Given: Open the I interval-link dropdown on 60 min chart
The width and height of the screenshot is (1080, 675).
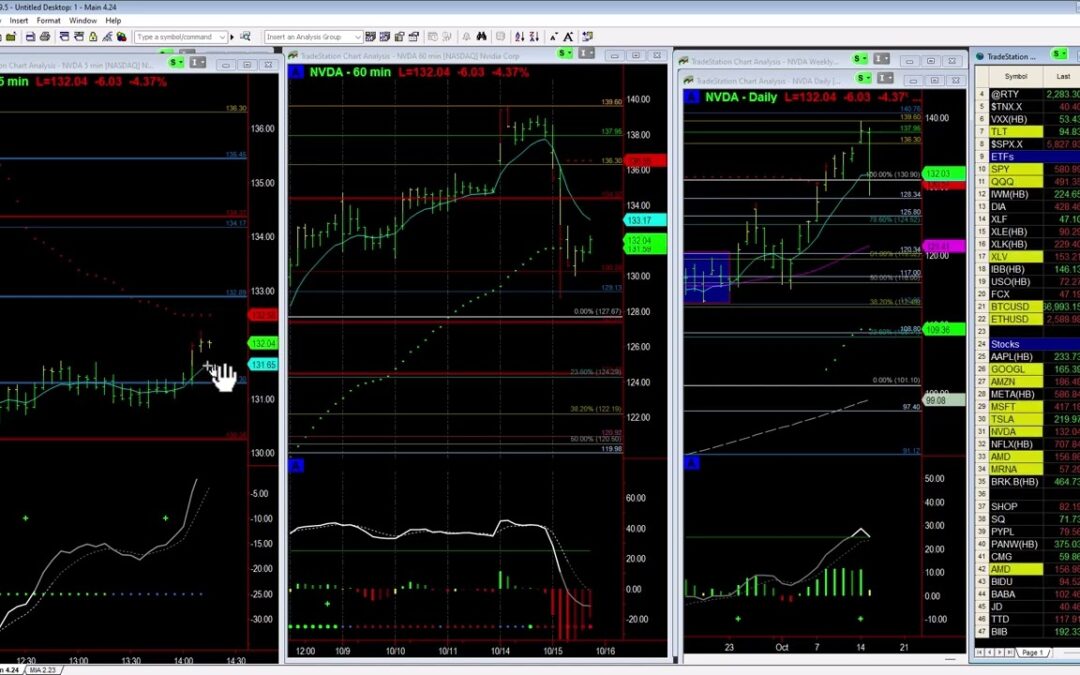Looking at the screenshot, I should [586, 53].
